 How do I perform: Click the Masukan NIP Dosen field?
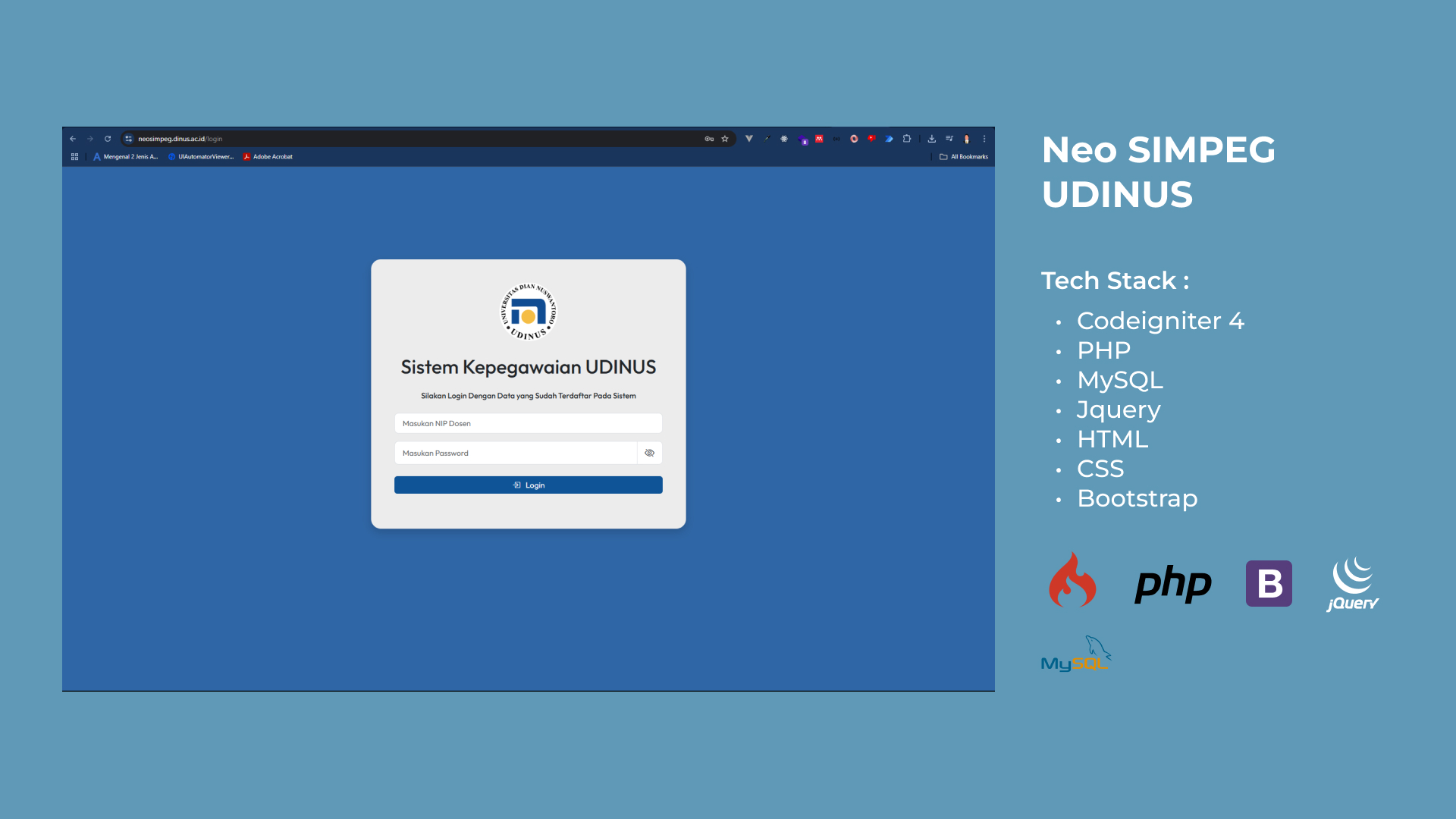(x=528, y=423)
